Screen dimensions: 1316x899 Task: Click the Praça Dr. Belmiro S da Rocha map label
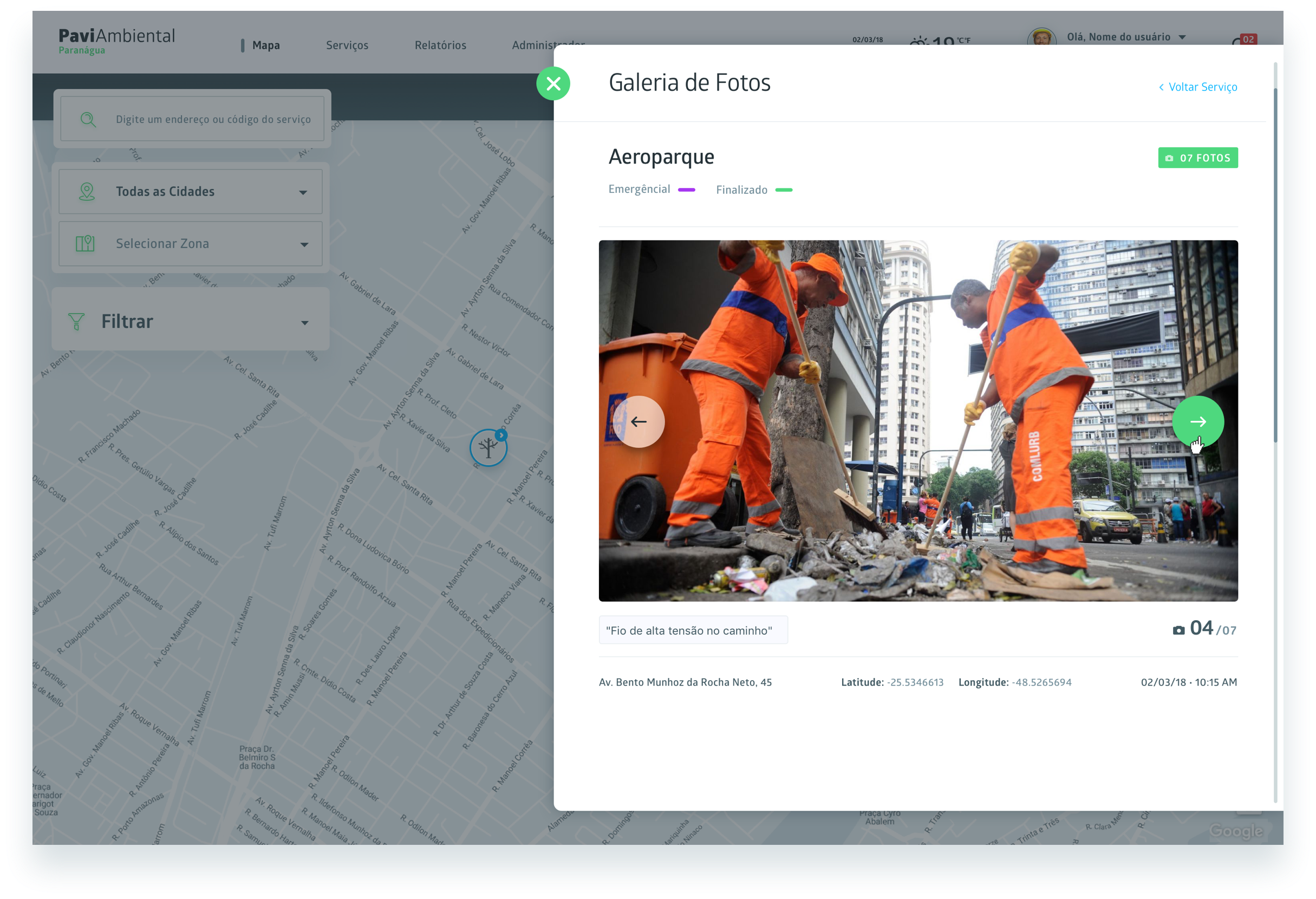(257, 758)
